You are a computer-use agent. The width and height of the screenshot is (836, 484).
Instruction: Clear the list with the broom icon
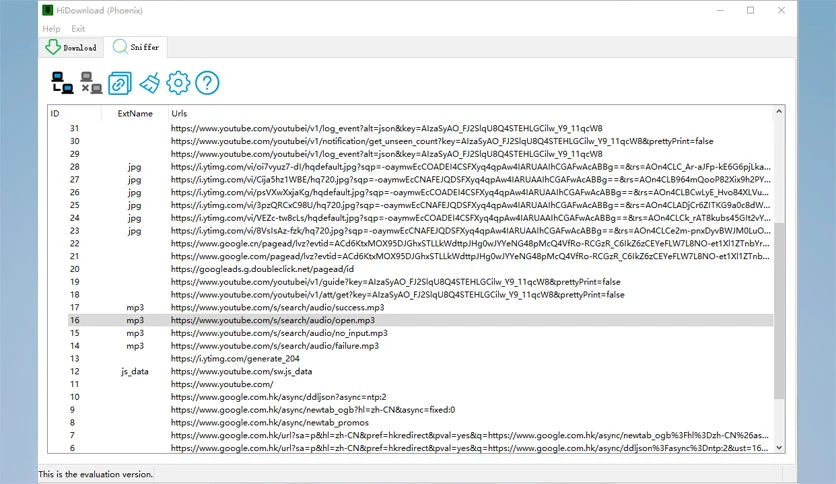pos(149,83)
